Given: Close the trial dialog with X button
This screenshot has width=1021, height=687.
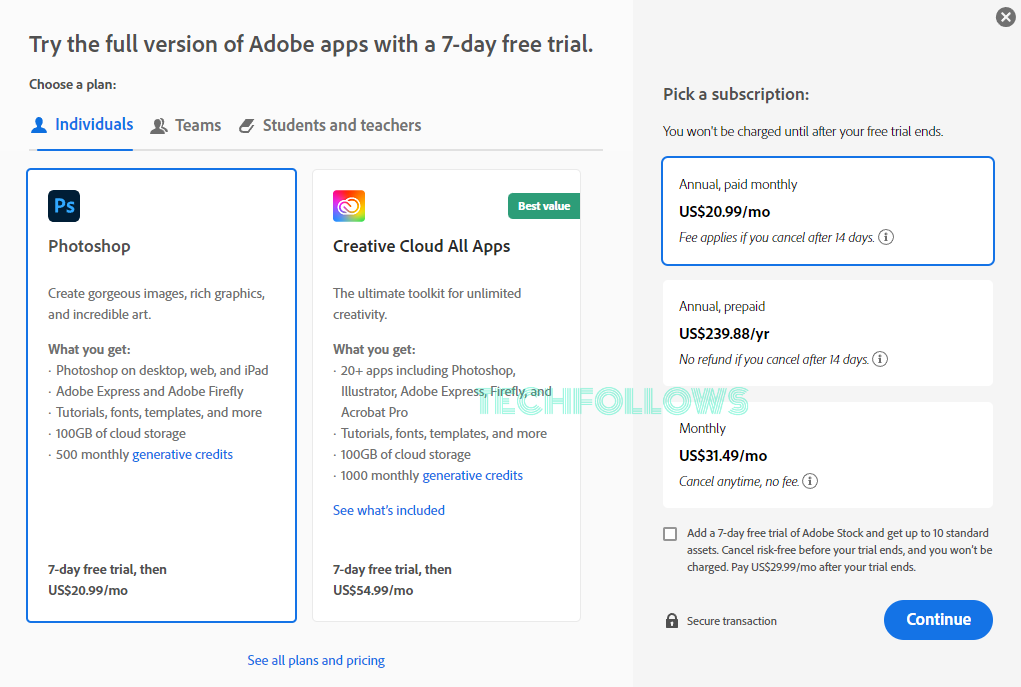Looking at the screenshot, I should pos(1005,17).
